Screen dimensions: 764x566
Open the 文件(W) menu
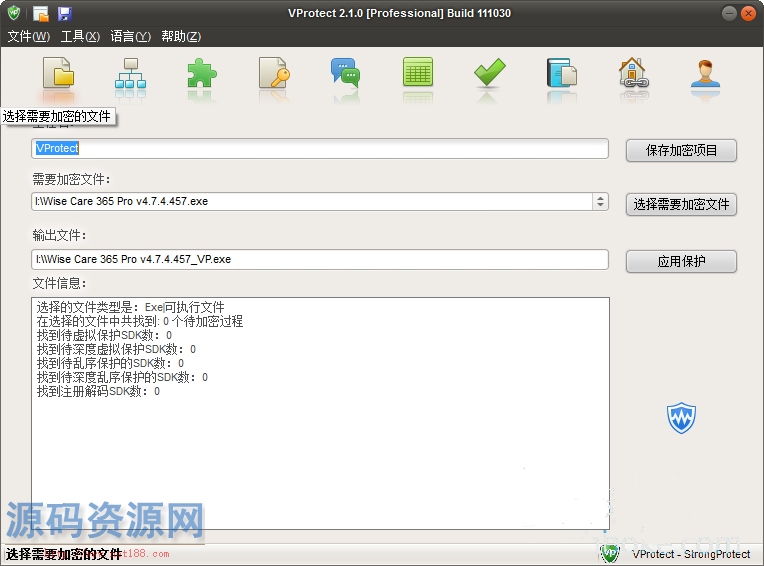pos(29,37)
